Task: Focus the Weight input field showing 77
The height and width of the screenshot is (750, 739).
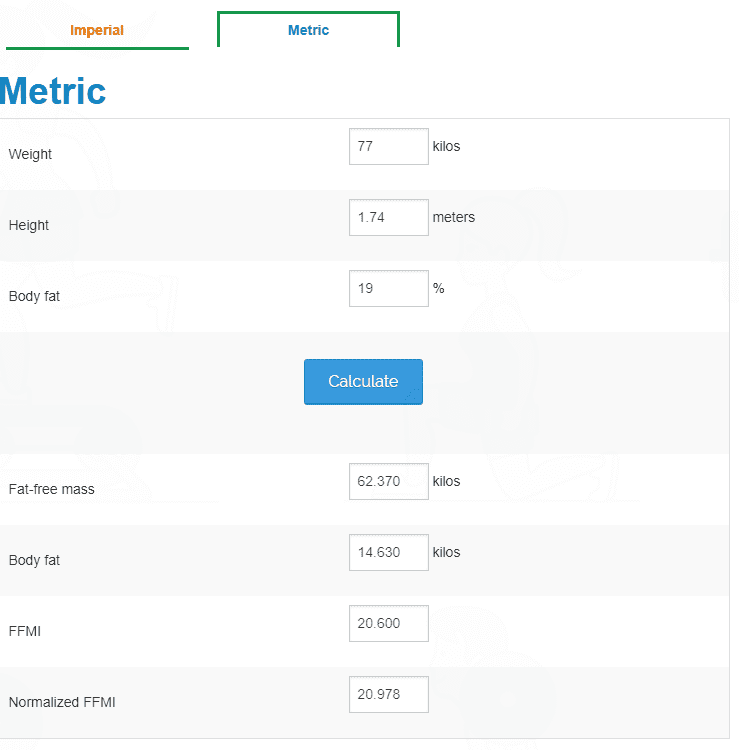Action: point(388,146)
